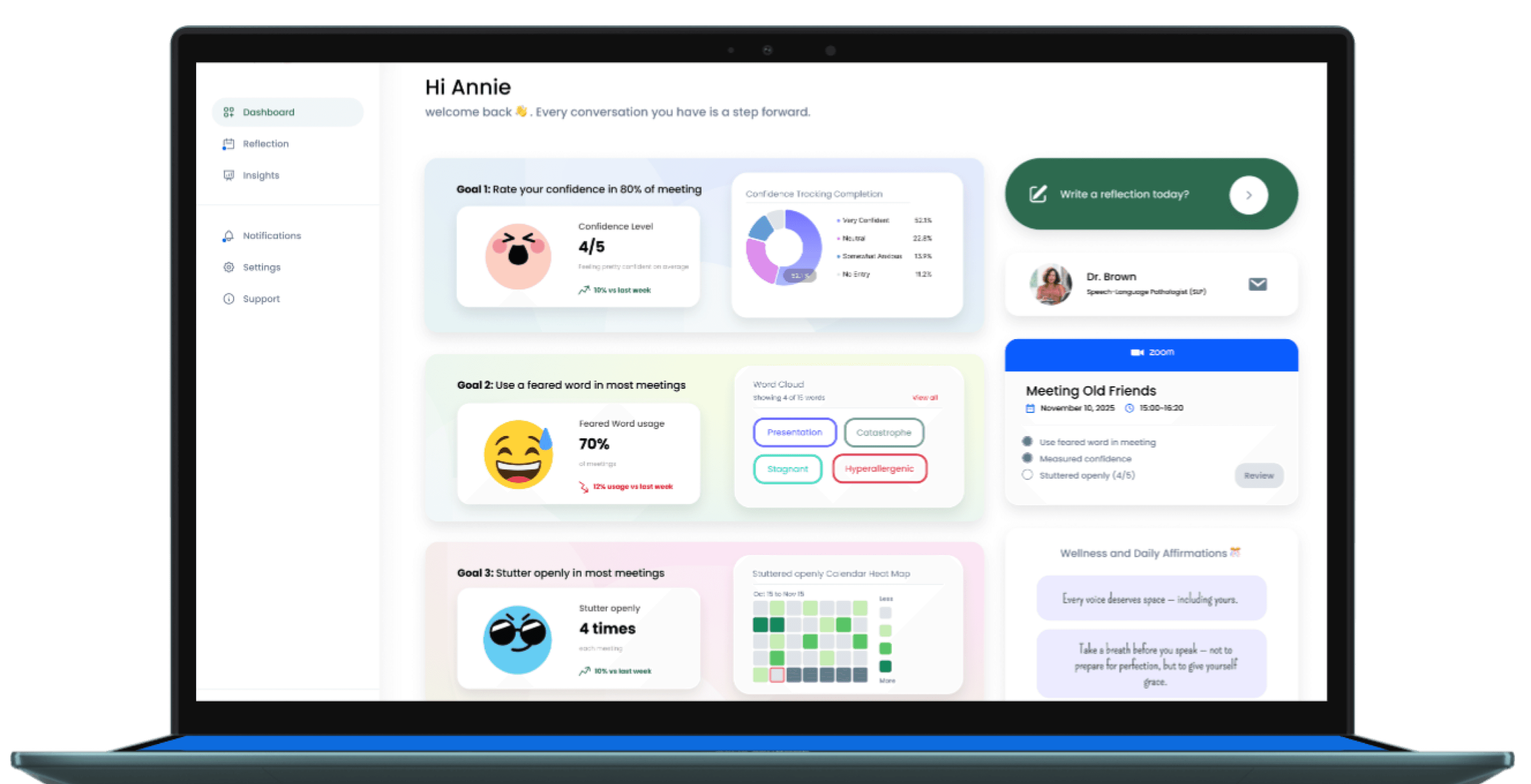The width and height of the screenshot is (1531, 784).
Task: Click the Settings gear icon
Action: pyautogui.click(x=228, y=268)
